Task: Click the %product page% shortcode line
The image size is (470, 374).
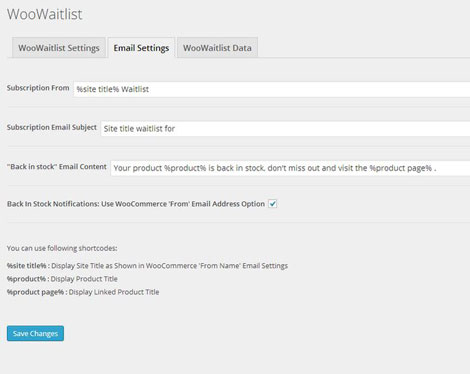Action: pos(83,292)
